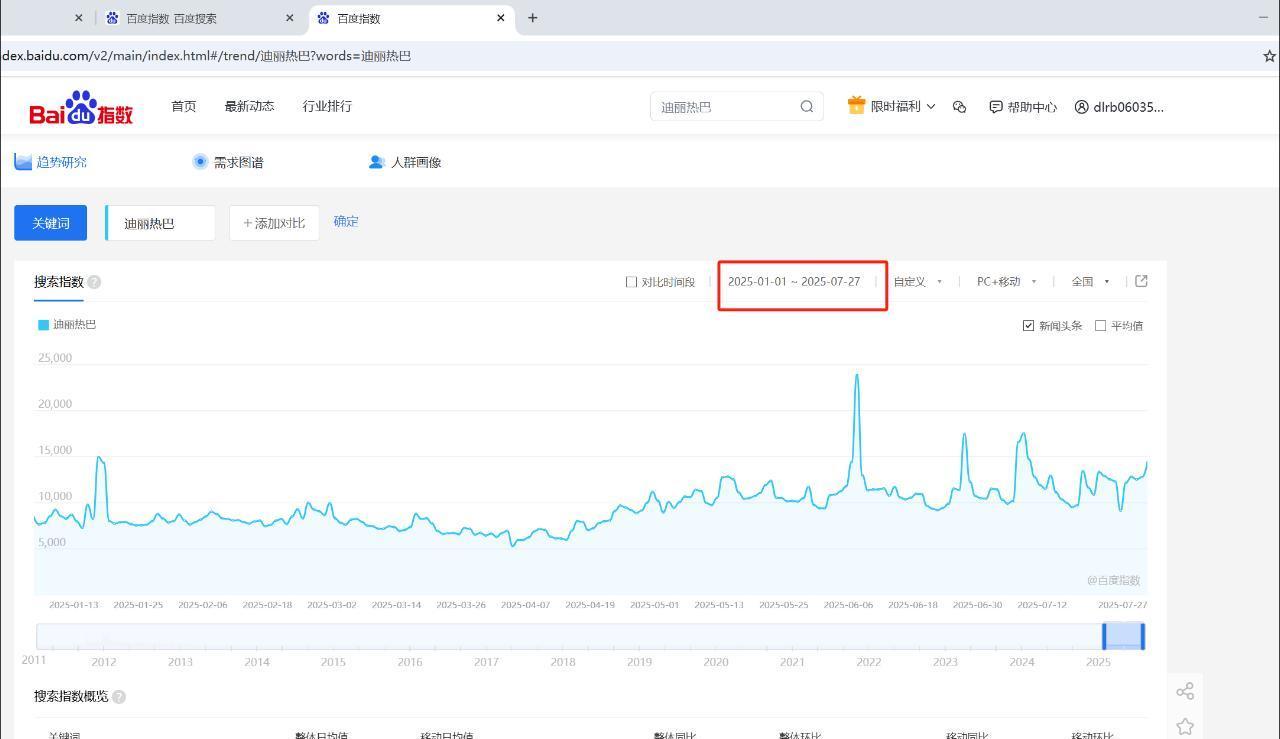Click the help icon beside 搜索指数
Viewport: 1280px width, 739px height.
tap(94, 282)
